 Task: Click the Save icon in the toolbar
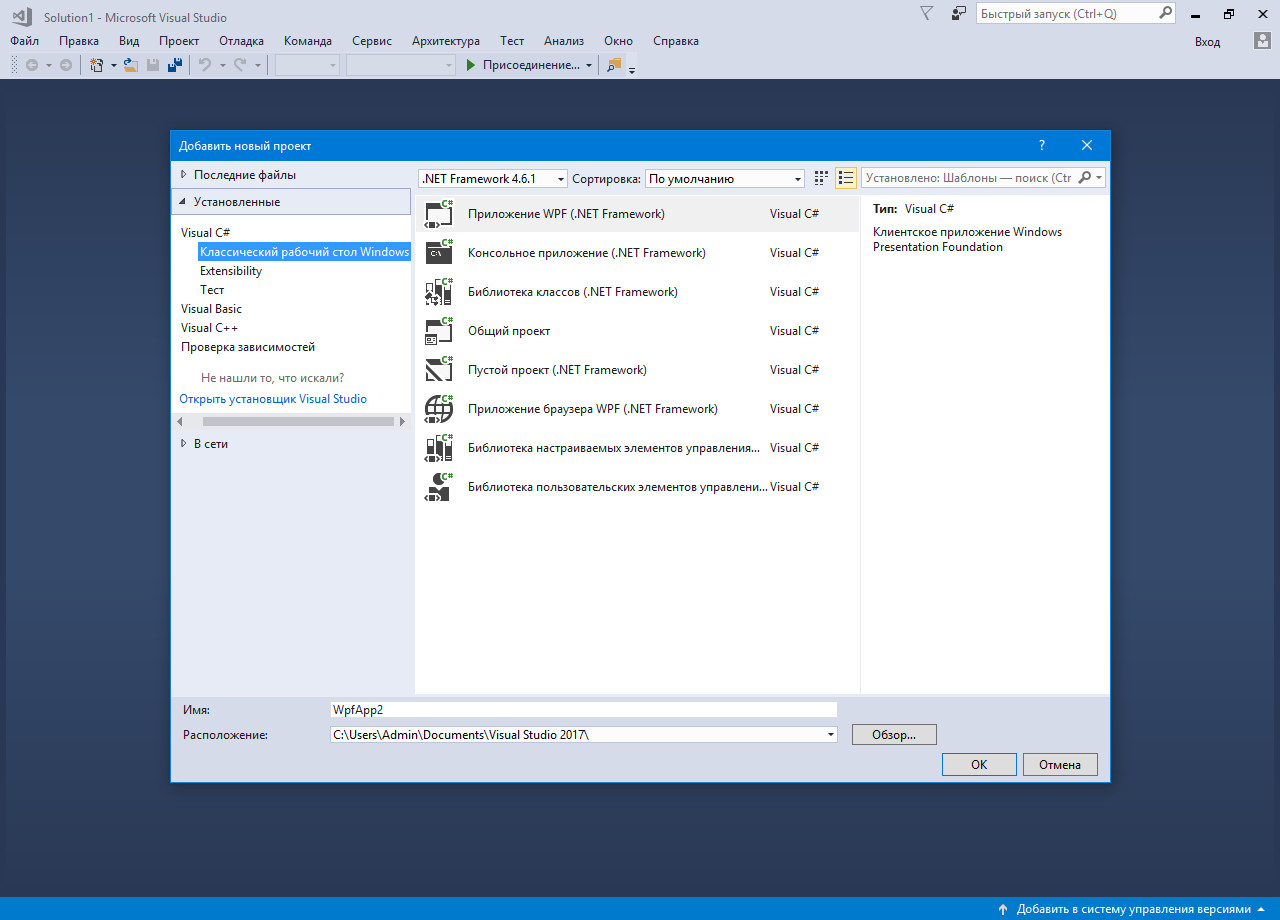[x=153, y=65]
